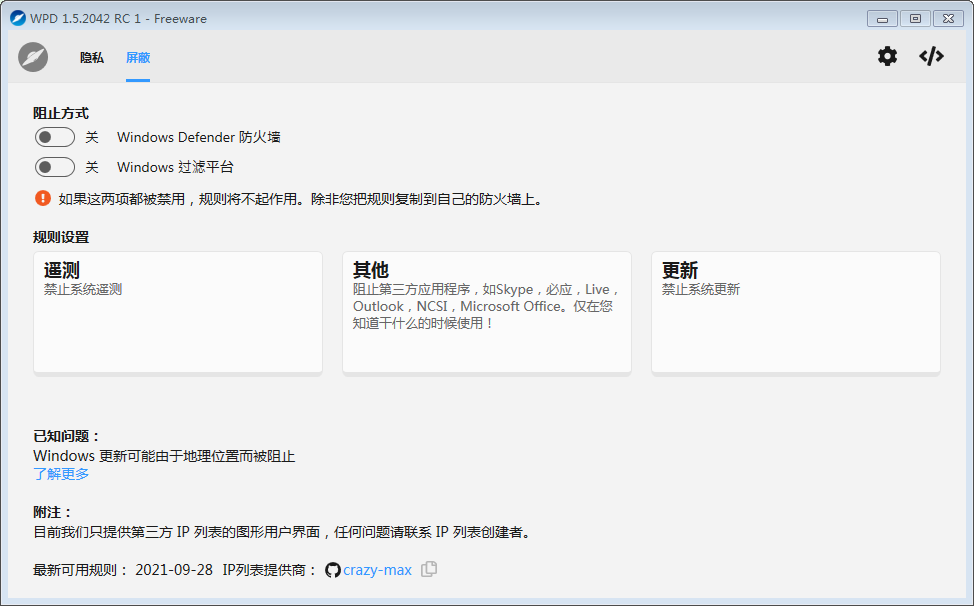Click the 已知问题 heading
This screenshot has height=606, width=974.
pos(66,436)
